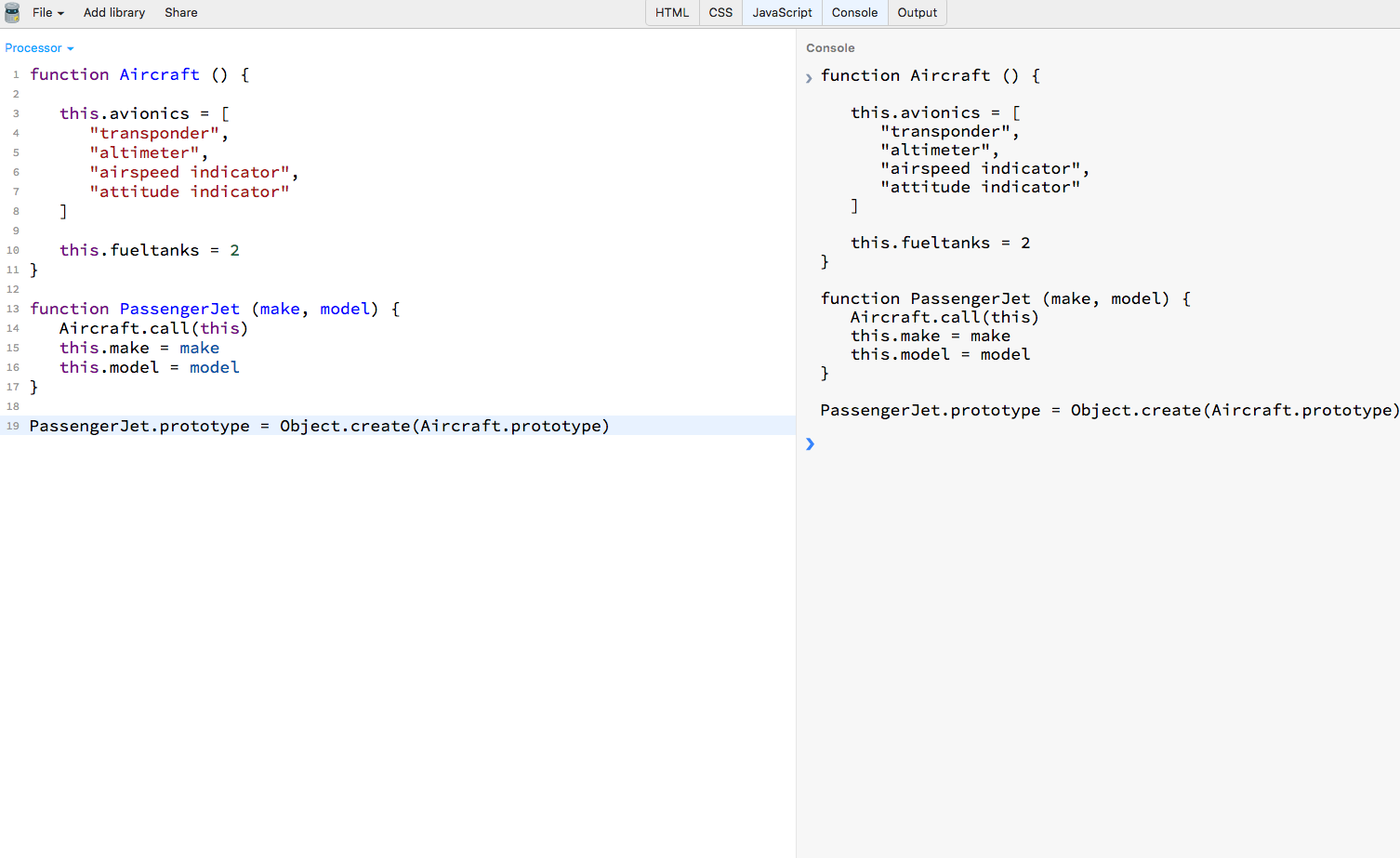Click 'PassengerJet.prototype' line 19 in editor
The image size is (1400, 858).
coord(320,426)
